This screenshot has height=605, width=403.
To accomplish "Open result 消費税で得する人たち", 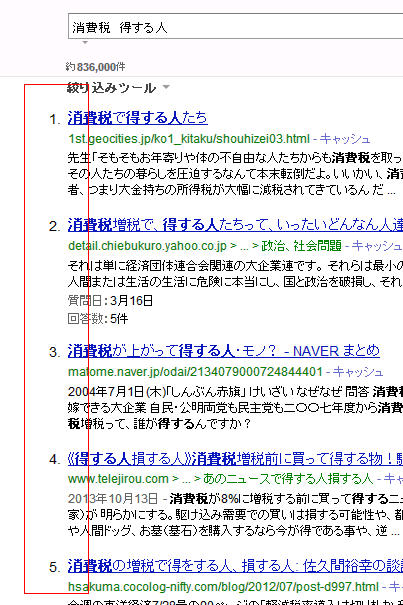I will point(137,118).
